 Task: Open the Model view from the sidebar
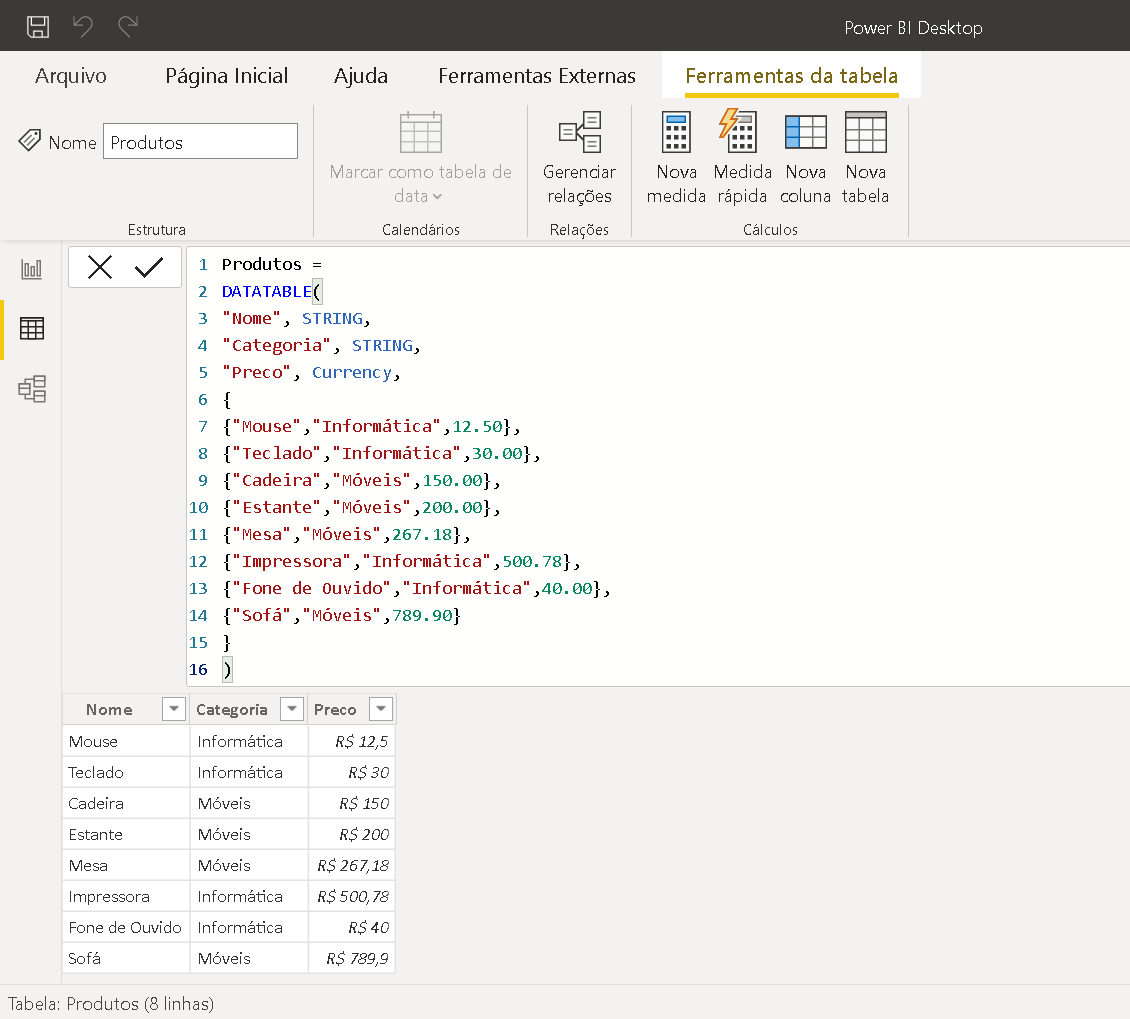(x=31, y=389)
